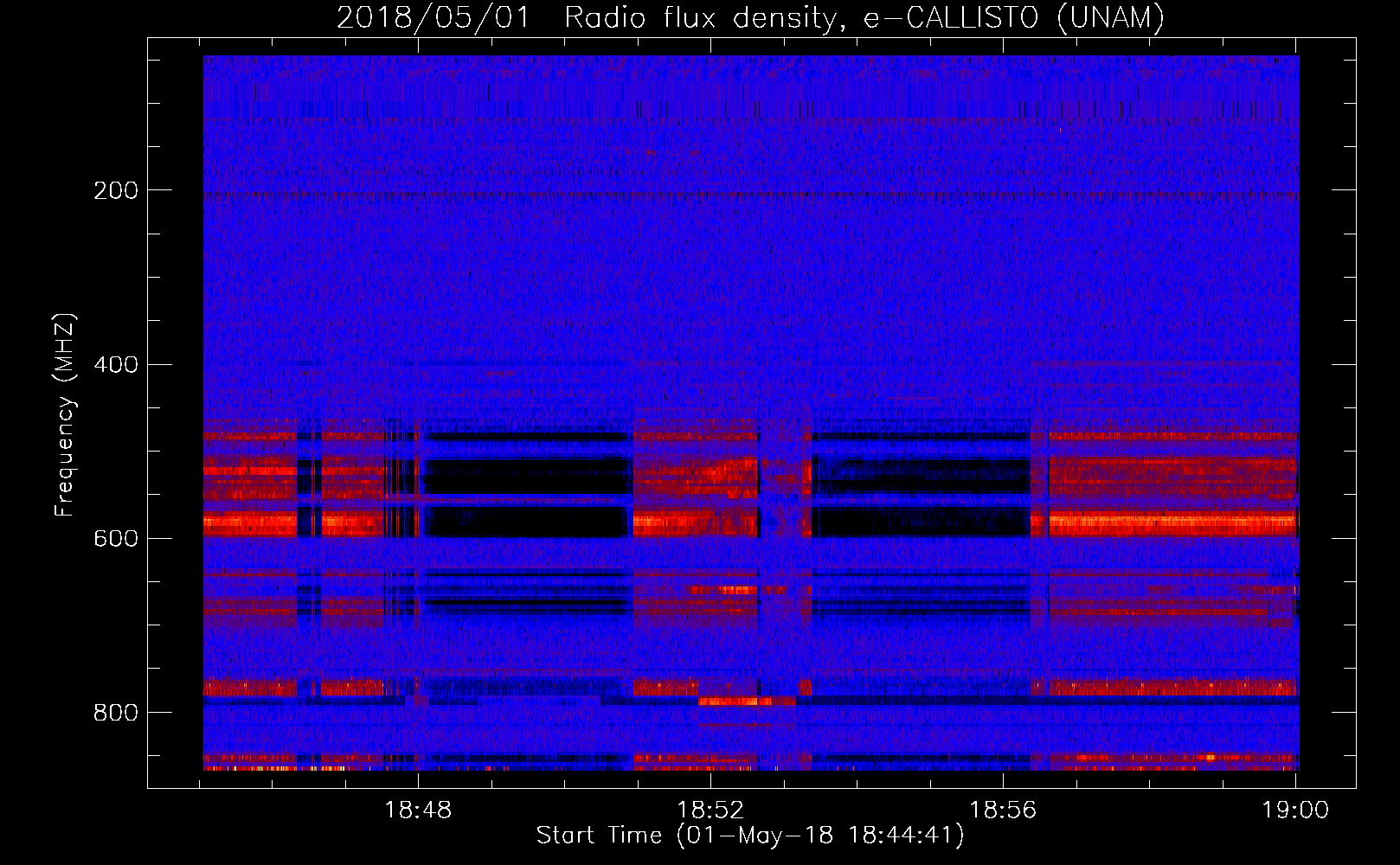Click the 18:48 time tick label
The height and width of the screenshot is (865, 1400).
419,811
